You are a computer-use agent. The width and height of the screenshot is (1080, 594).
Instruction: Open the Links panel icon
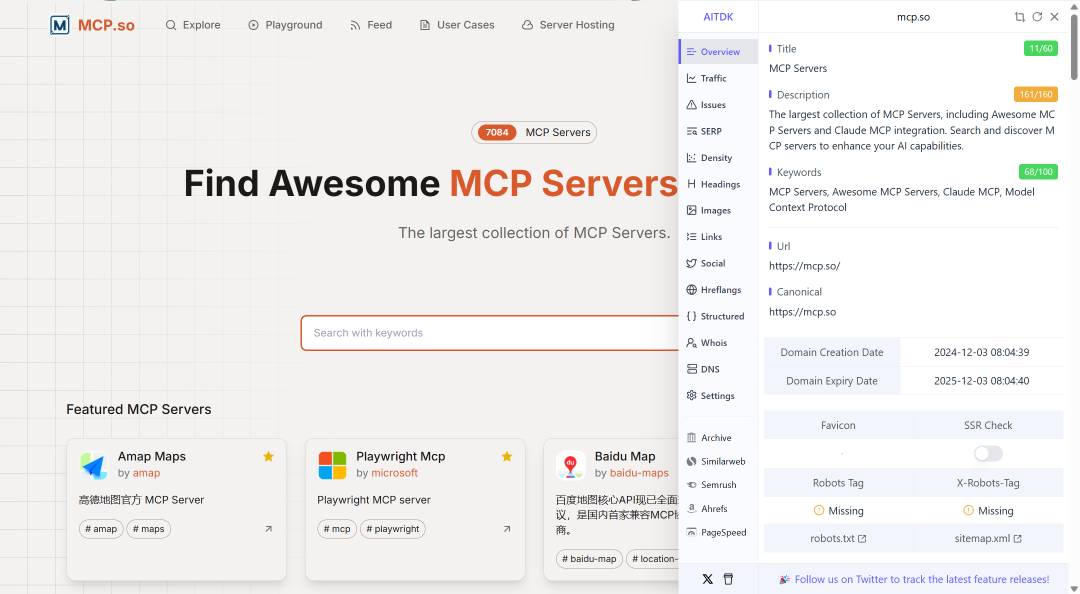[692, 236]
